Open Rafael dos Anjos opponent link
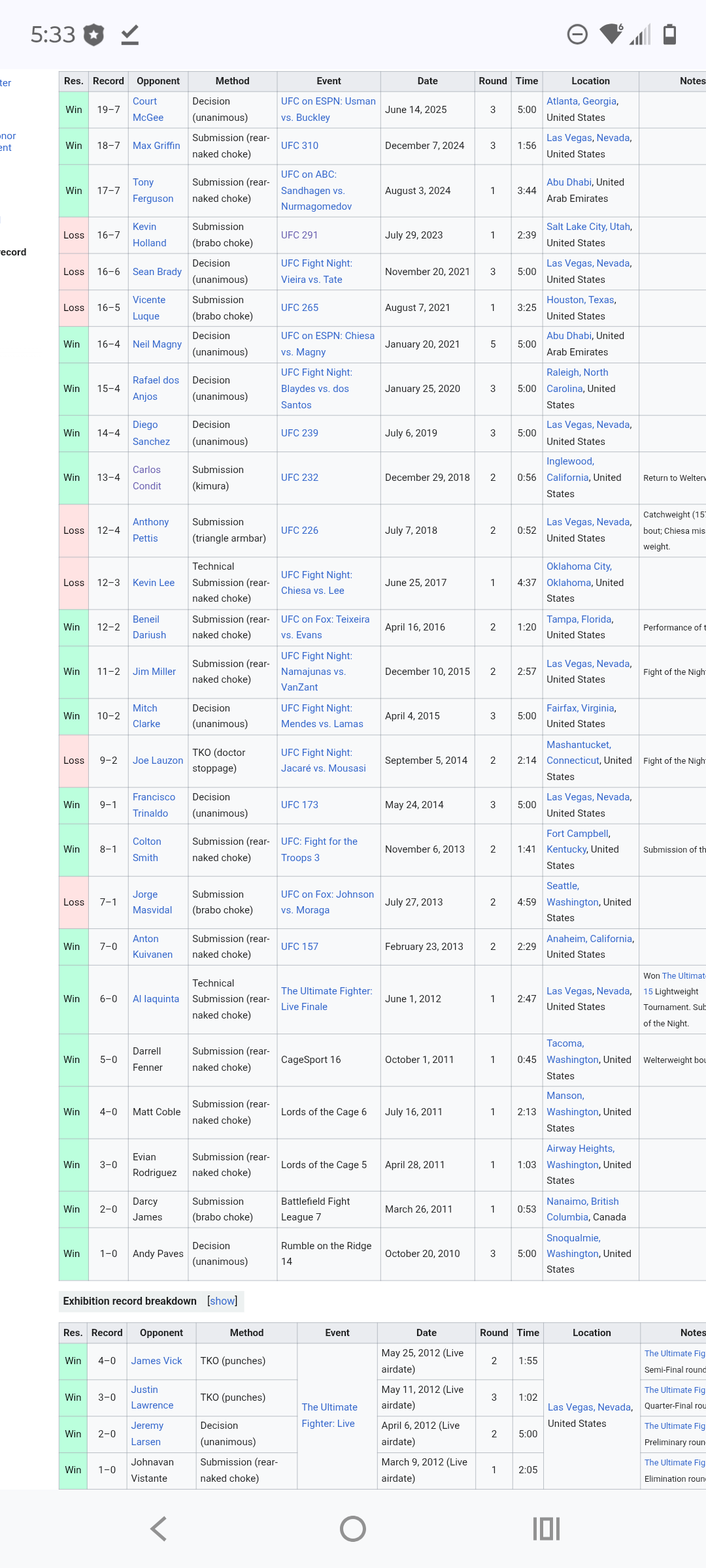 click(156, 388)
